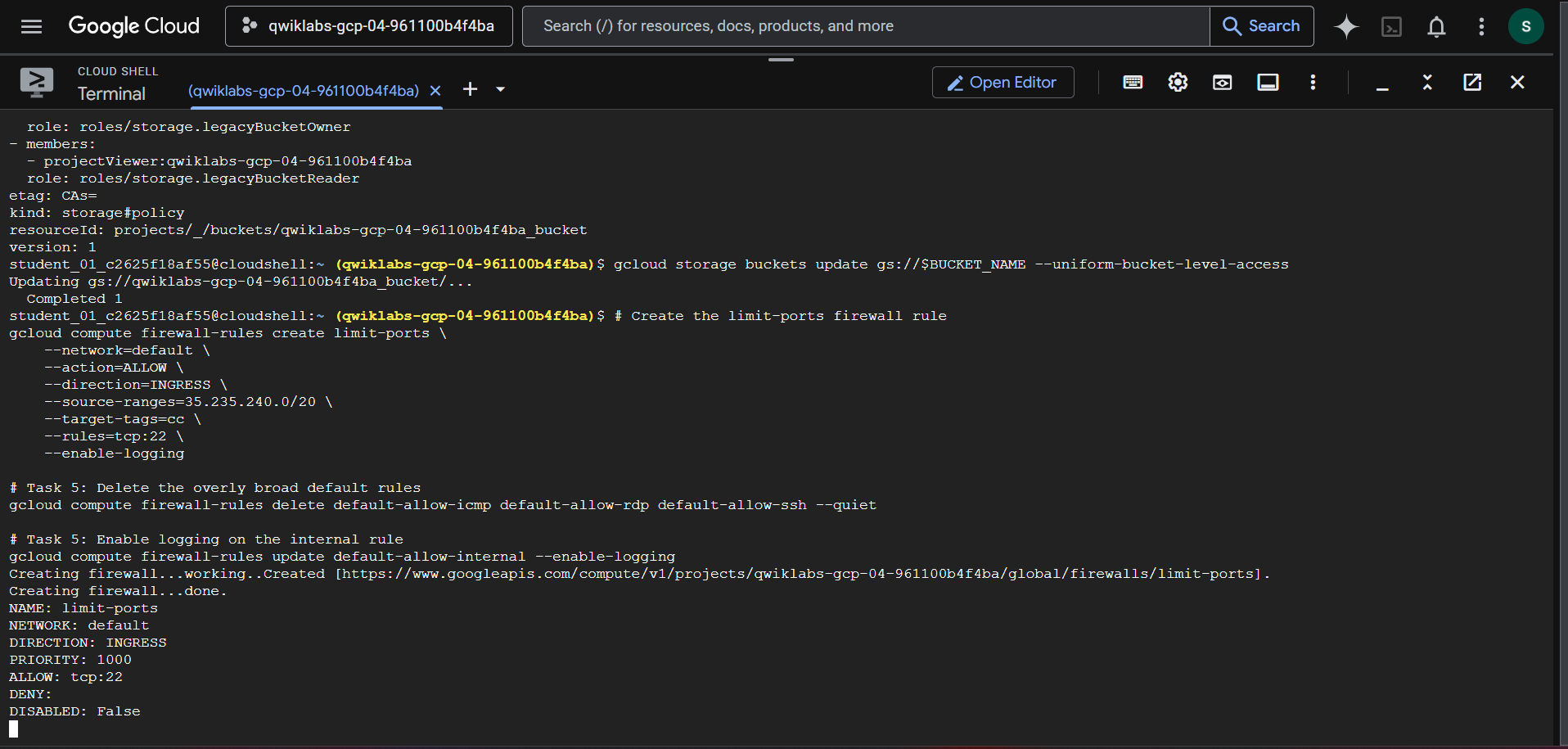The width and height of the screenshot is (1568, 749).
Task: Click the 'DISABLED: False' output line
Action: click(74, 711)
